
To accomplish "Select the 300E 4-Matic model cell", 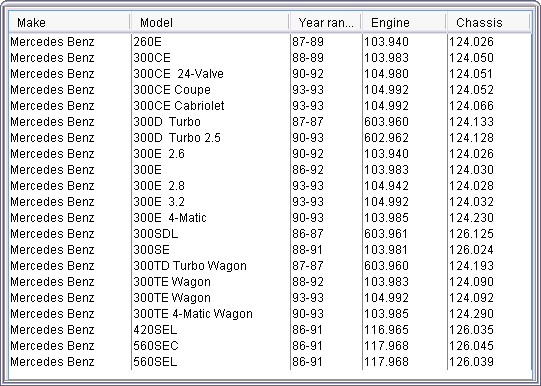I will tap(211, 218).
